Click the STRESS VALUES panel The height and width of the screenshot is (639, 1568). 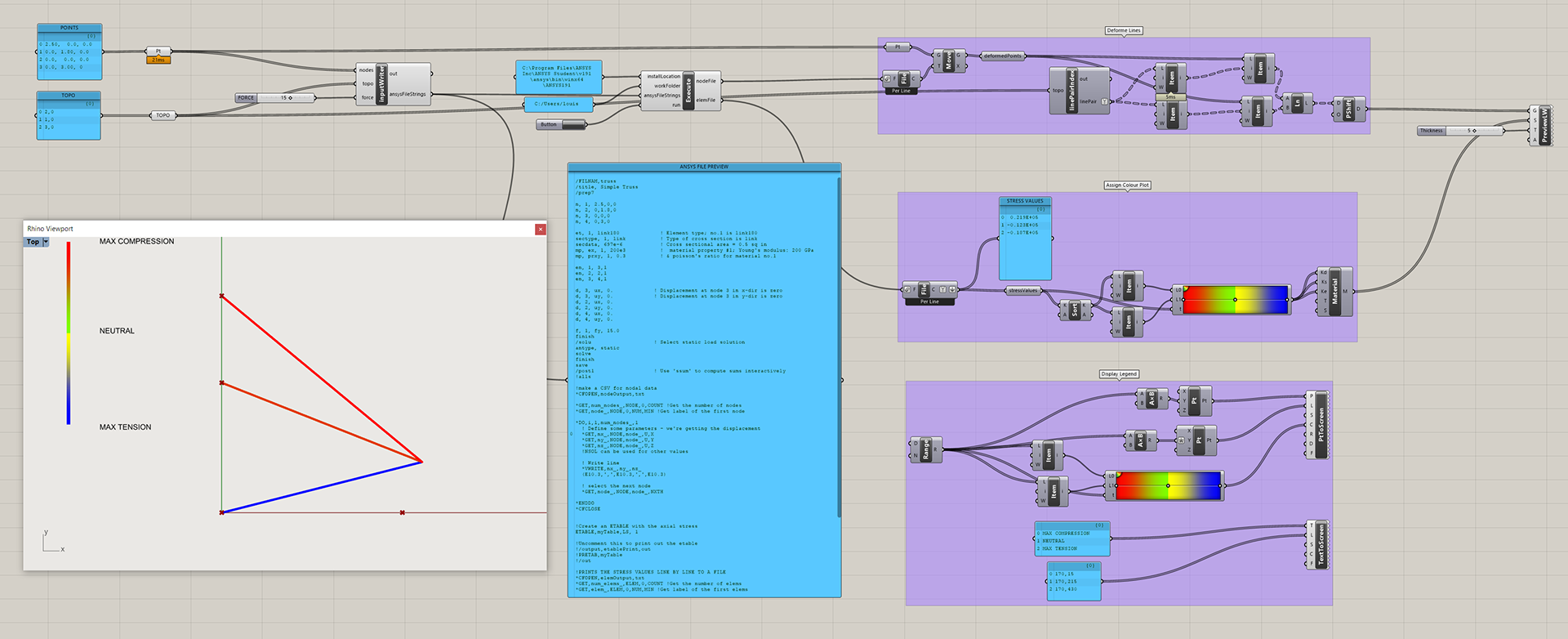(1025, 239)
